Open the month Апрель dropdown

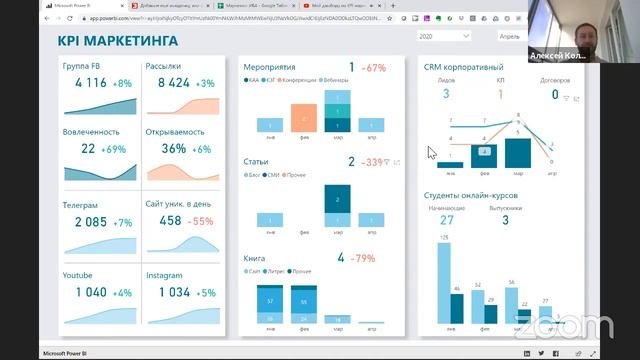pos(513,36)
